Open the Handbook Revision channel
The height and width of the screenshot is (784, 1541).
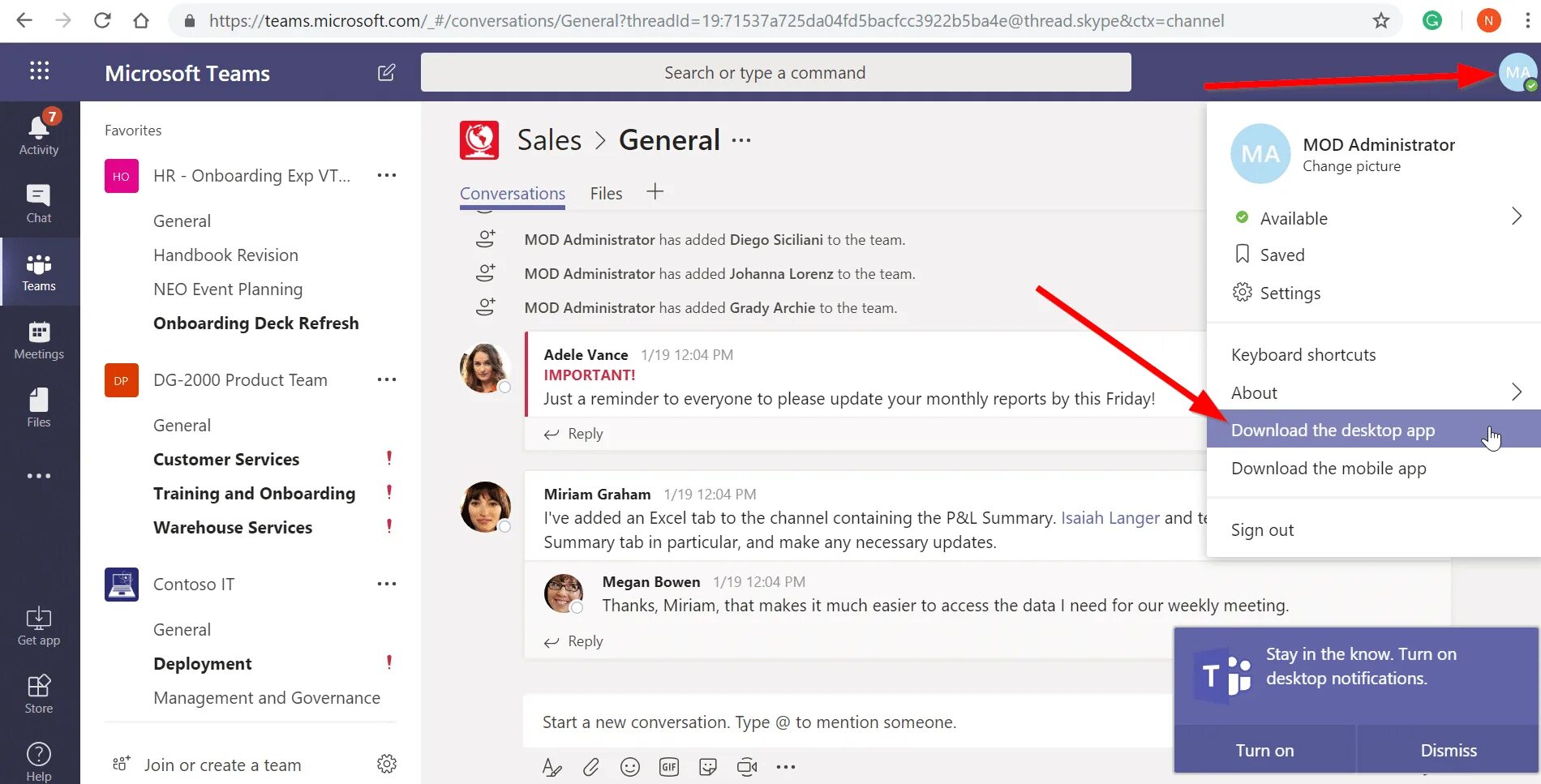click(225, 255)
